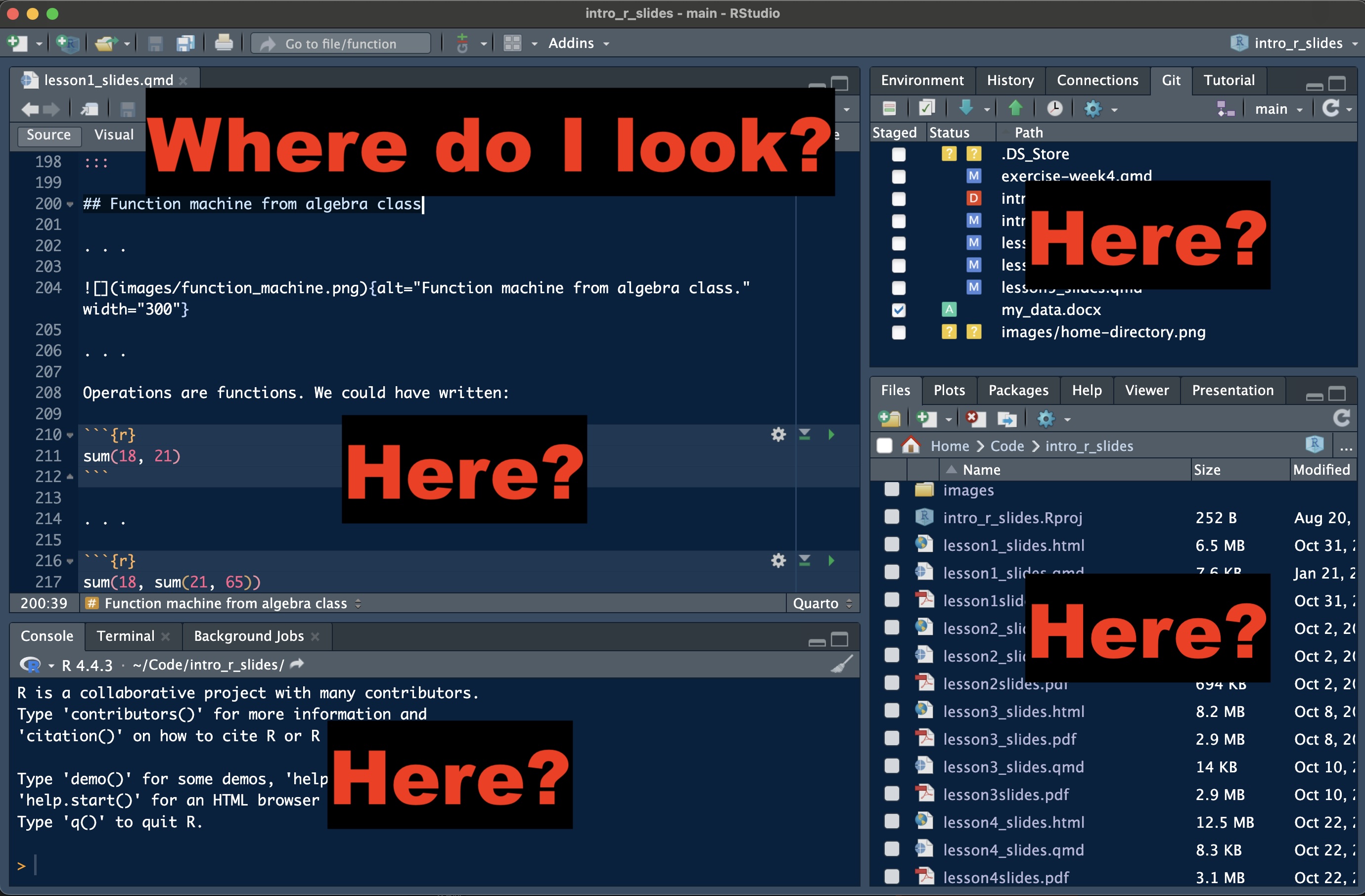
Task: Click the Git pull down arrow icon
Action: pyautogui.click(x=966, y=108)
